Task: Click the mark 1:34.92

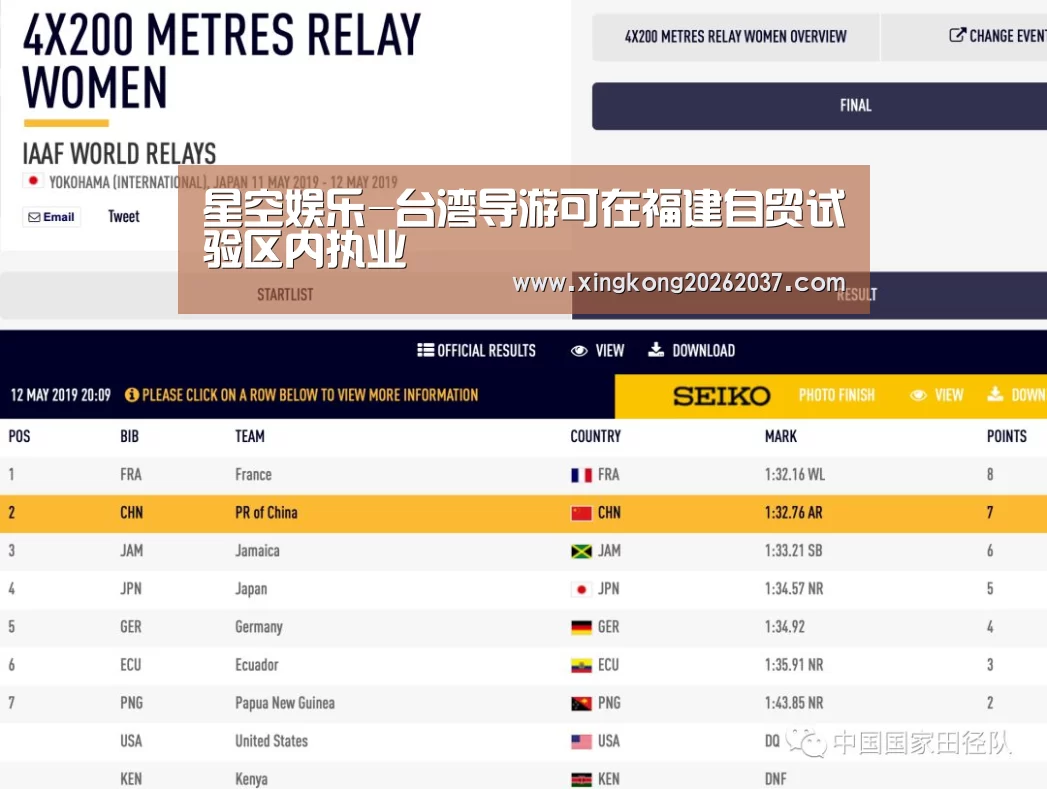Action: (x=785, y=627)
